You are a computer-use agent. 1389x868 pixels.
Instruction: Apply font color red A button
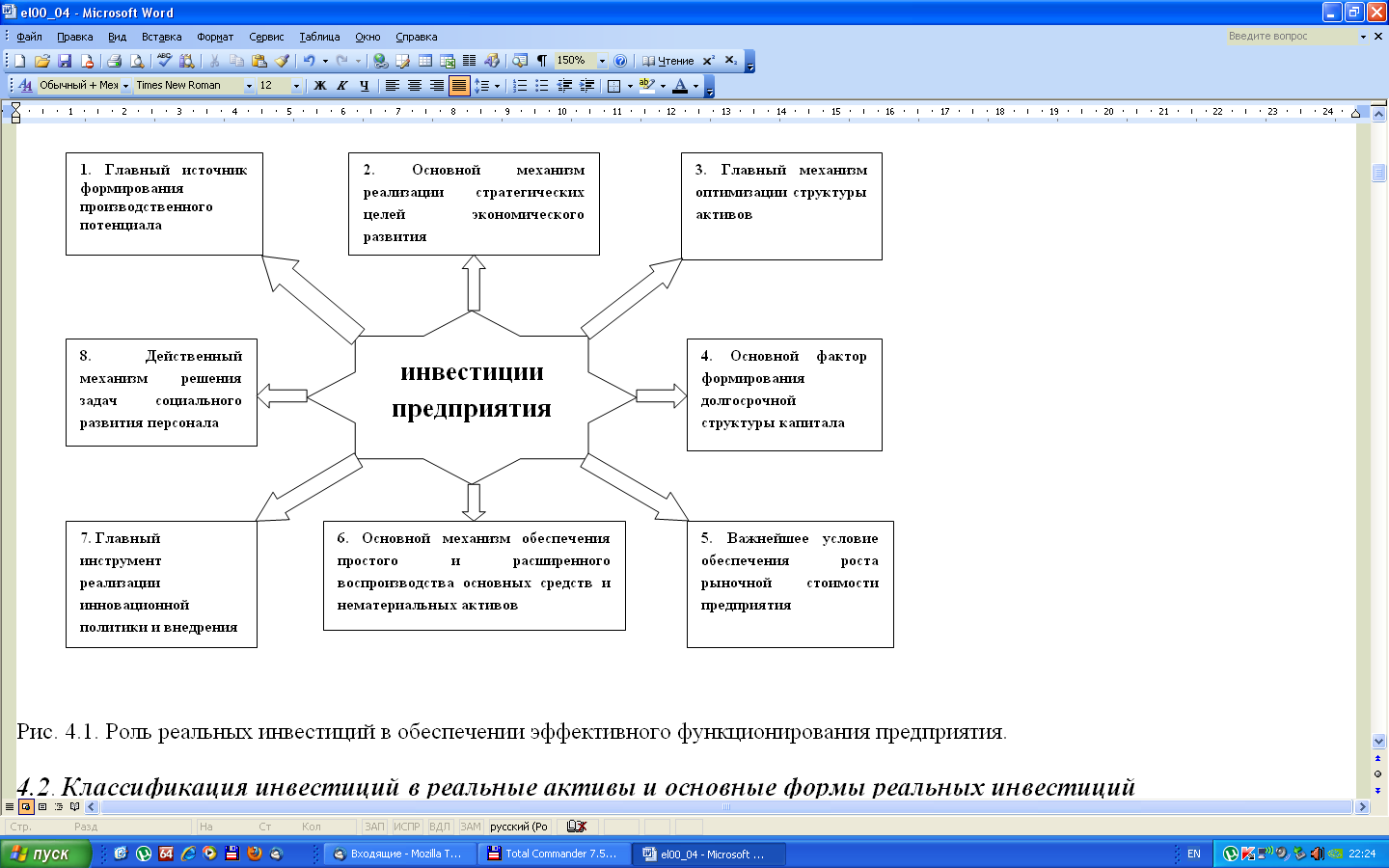(x=680, y=86)
